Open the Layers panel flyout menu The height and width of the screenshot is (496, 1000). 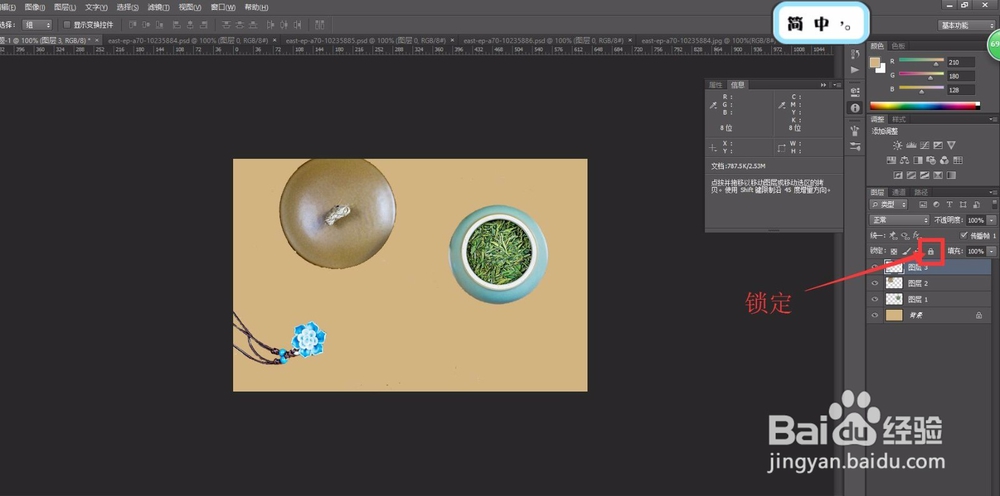pos(994,192)
